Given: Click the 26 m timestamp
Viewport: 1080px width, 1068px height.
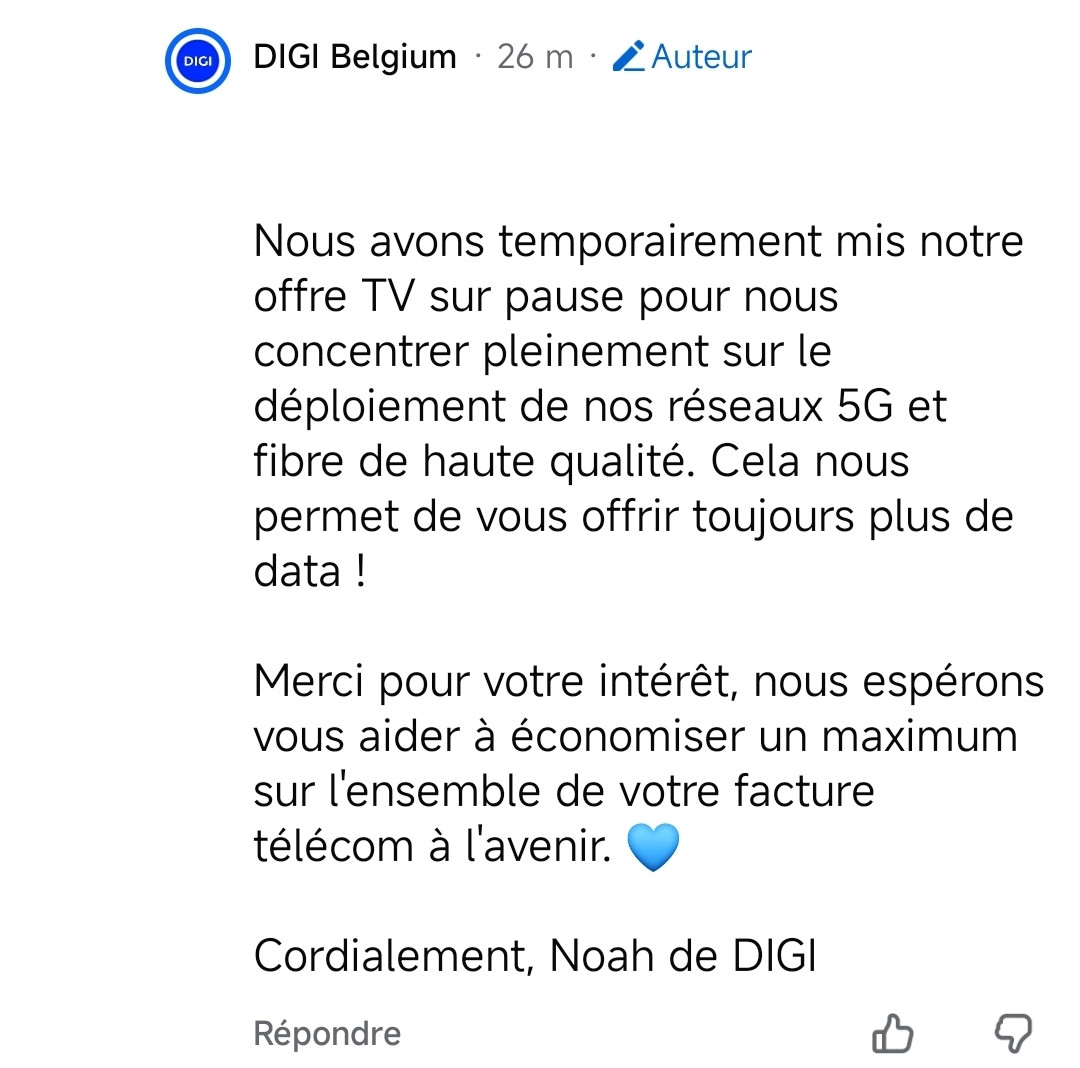Looking at the screenshot, I should coord(535,56).
